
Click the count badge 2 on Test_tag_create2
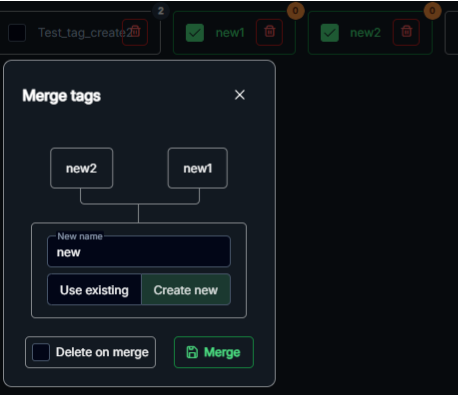[x=161, y=11]
